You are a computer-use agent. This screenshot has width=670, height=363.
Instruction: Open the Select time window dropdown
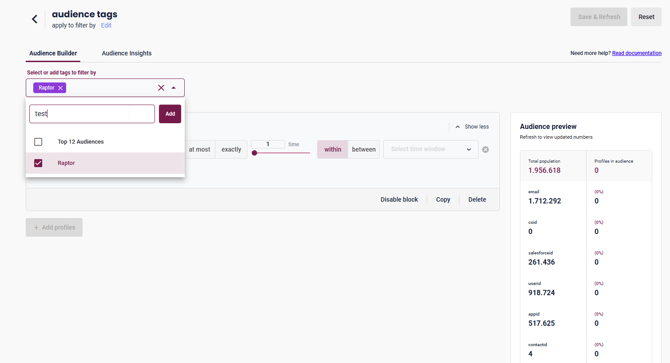431,149
